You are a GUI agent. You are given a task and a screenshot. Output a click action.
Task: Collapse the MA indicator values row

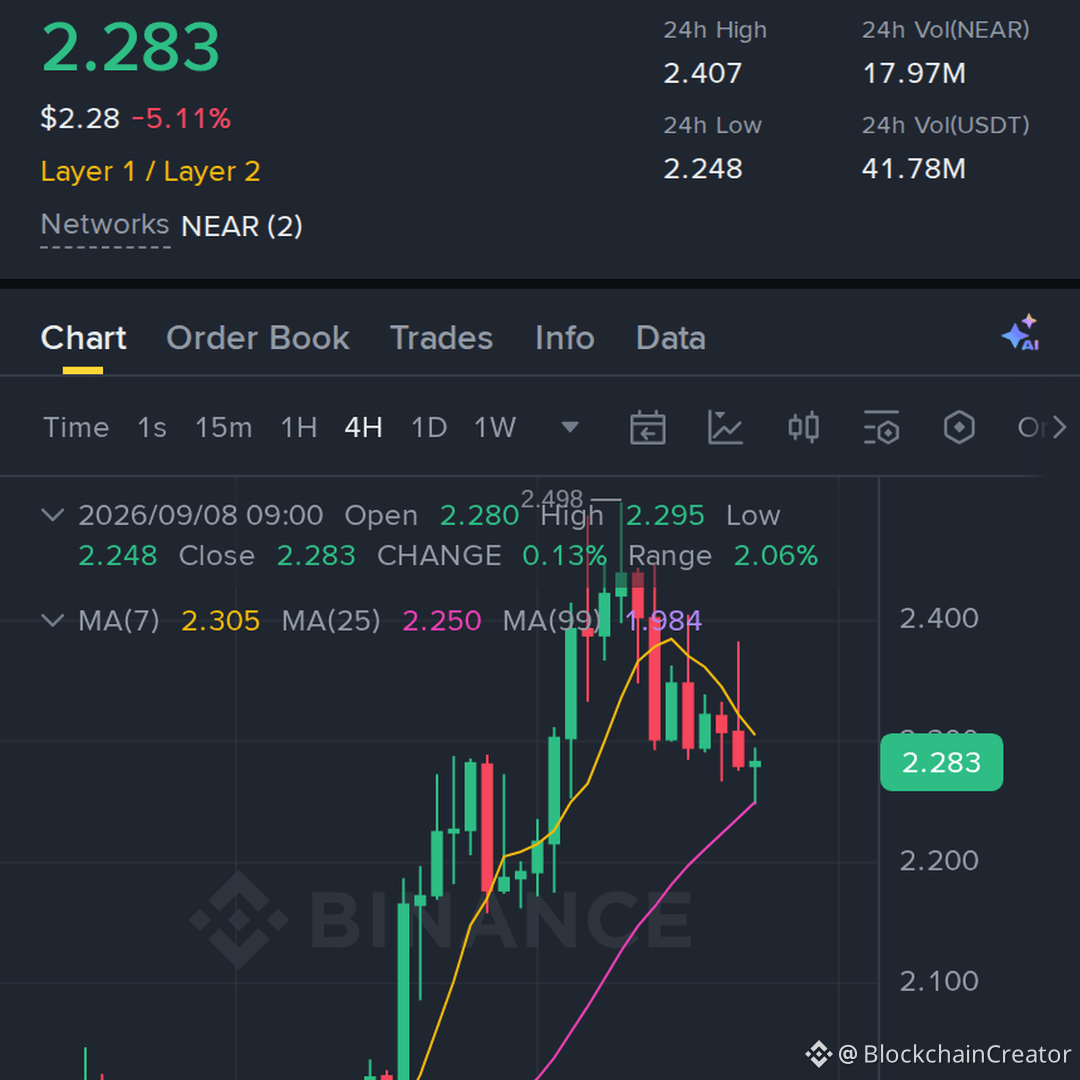click(52, 621)
